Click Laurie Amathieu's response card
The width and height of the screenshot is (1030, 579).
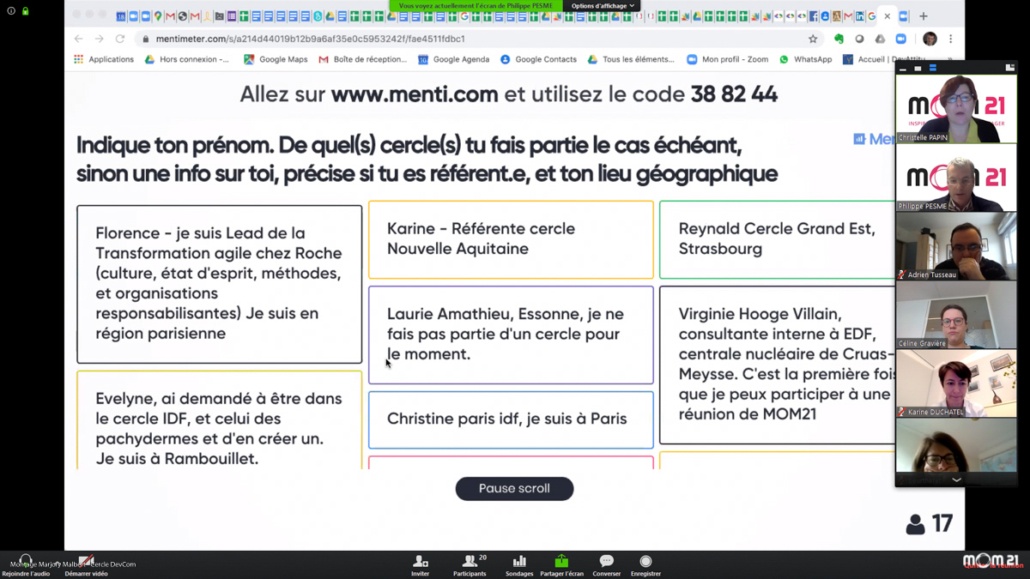click(x=511, y=335)
